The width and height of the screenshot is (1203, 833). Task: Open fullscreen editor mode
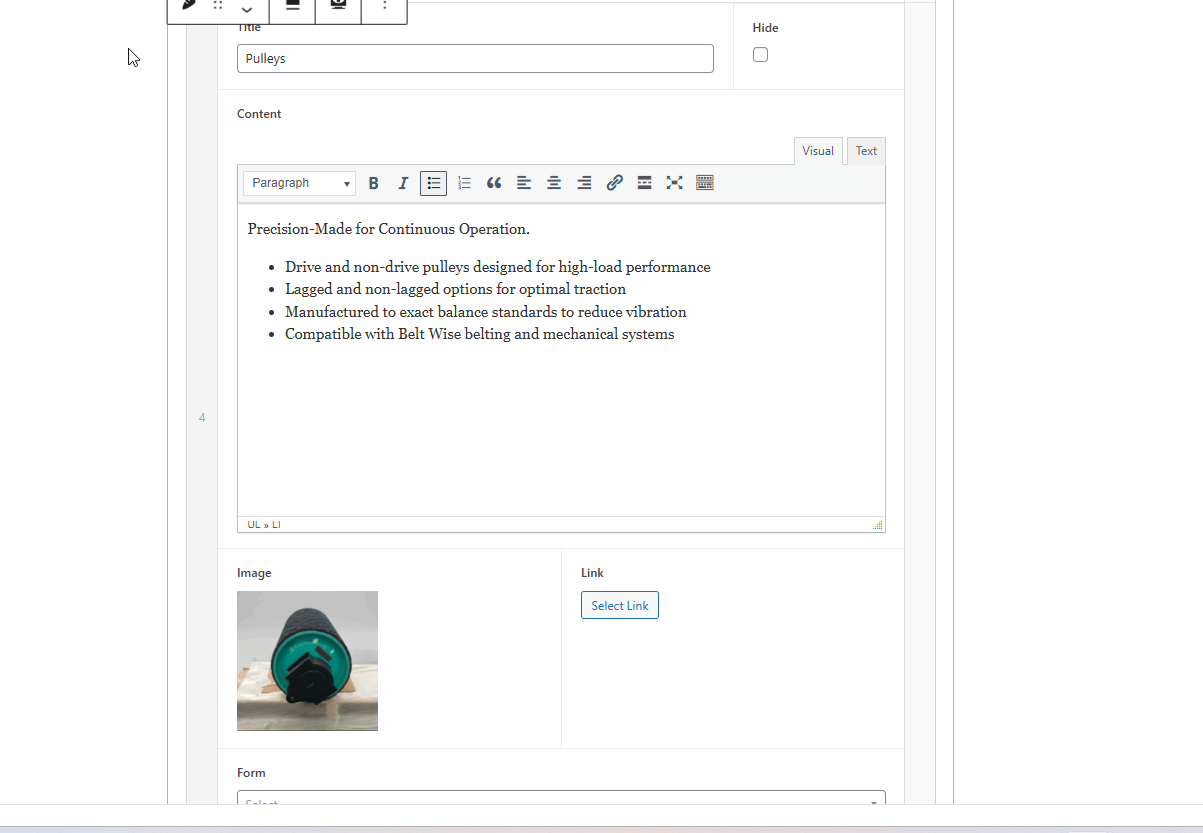[674, 183]
